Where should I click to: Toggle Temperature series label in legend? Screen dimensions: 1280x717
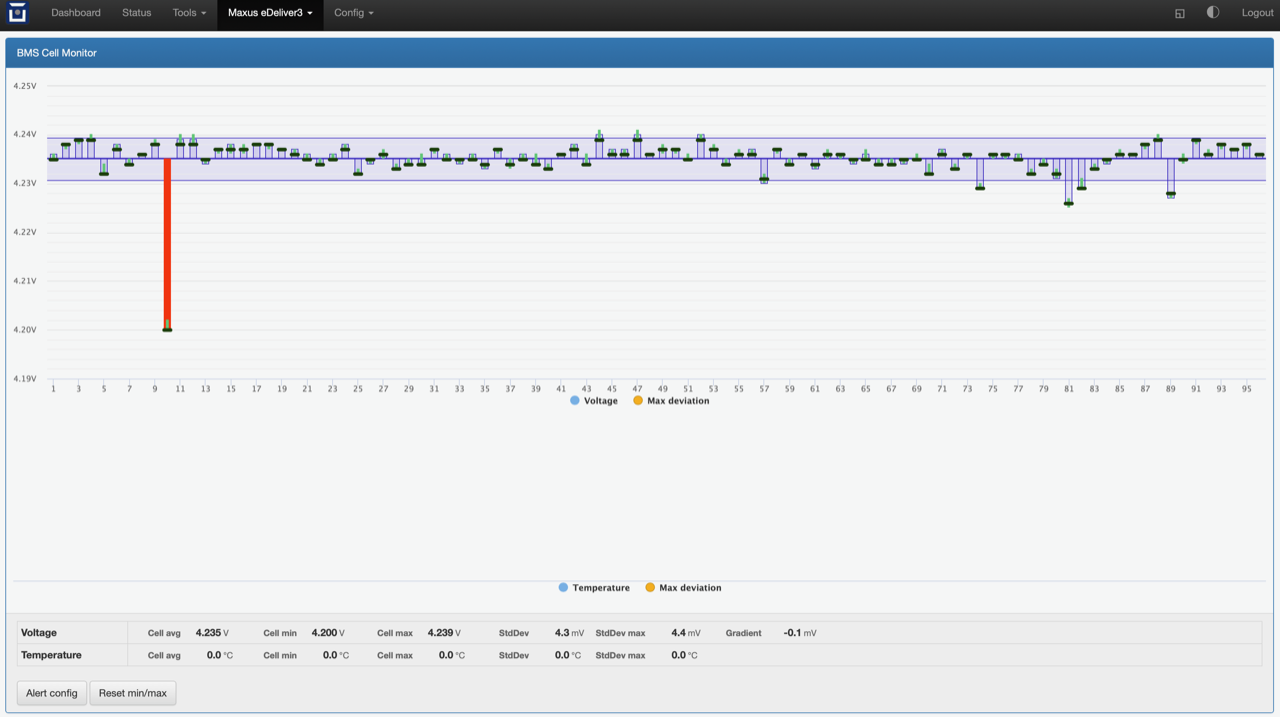tap(601, 588)
